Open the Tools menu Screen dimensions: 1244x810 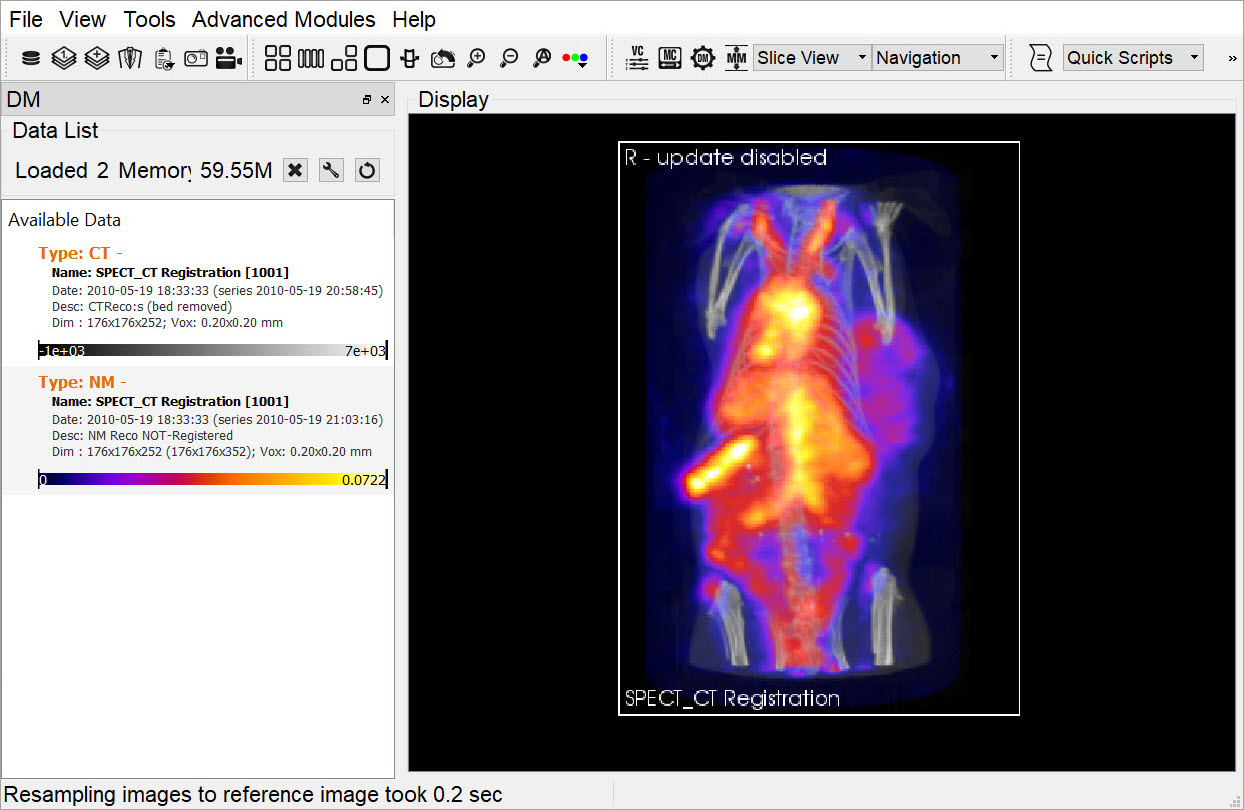point(149,20)
